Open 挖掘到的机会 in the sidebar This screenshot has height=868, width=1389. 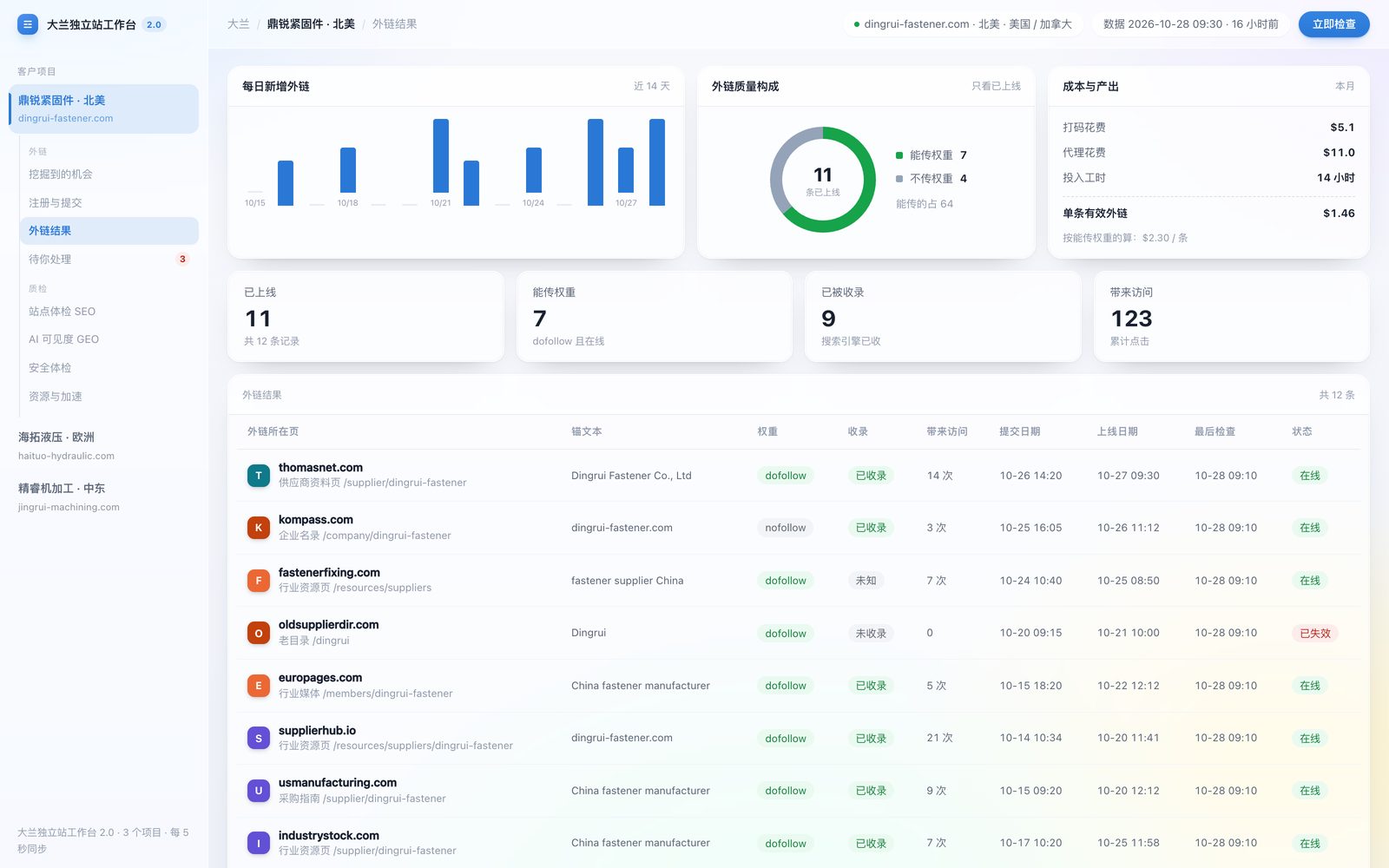pyautogui.click(x=109, y=174)
